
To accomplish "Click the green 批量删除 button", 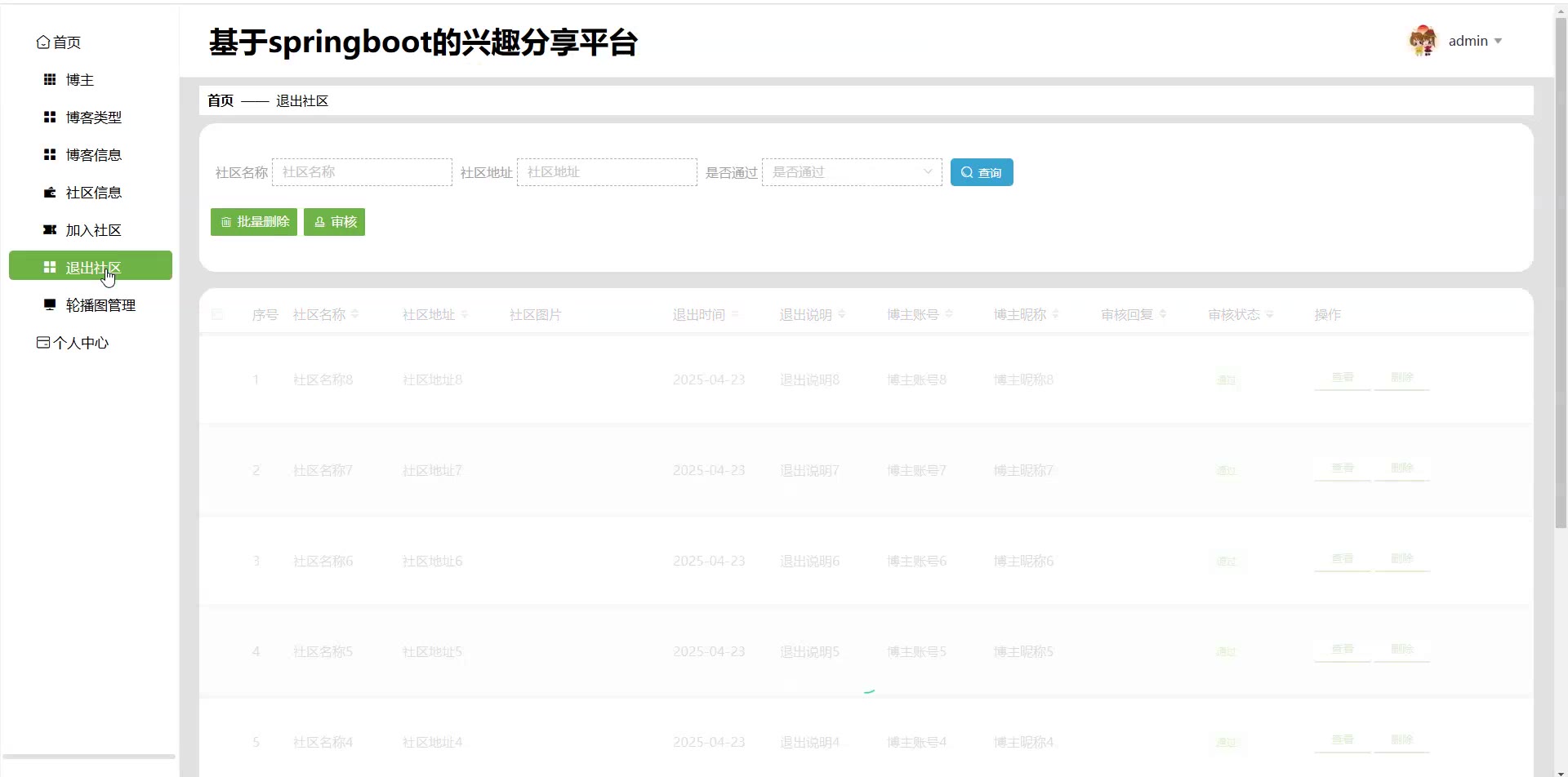I will point(254,222).
